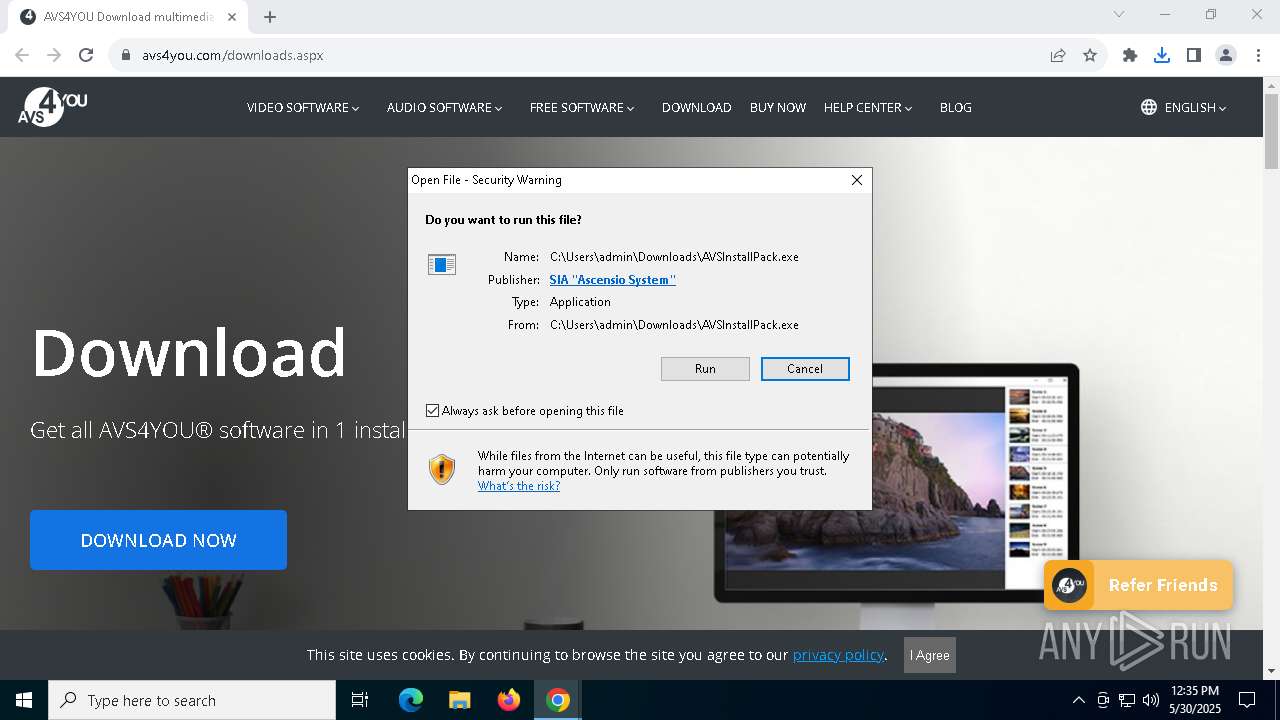Image resolution: width=1280 pixels, height=720 pixels.
Task: Open Chrome downloads icon
Action: pyautogui.click(x=1162, y=55)
